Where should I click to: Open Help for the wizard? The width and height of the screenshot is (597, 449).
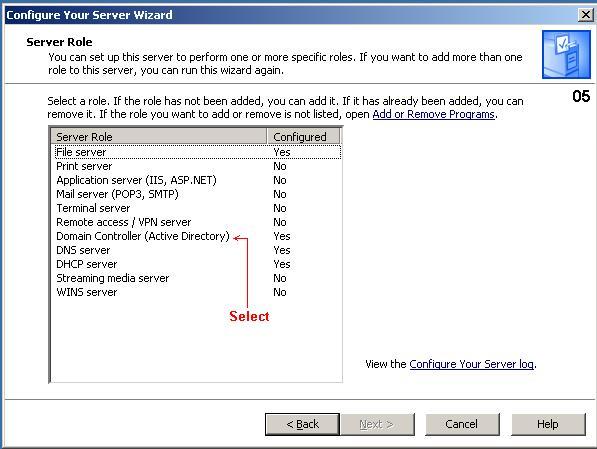tap(548, 424)
